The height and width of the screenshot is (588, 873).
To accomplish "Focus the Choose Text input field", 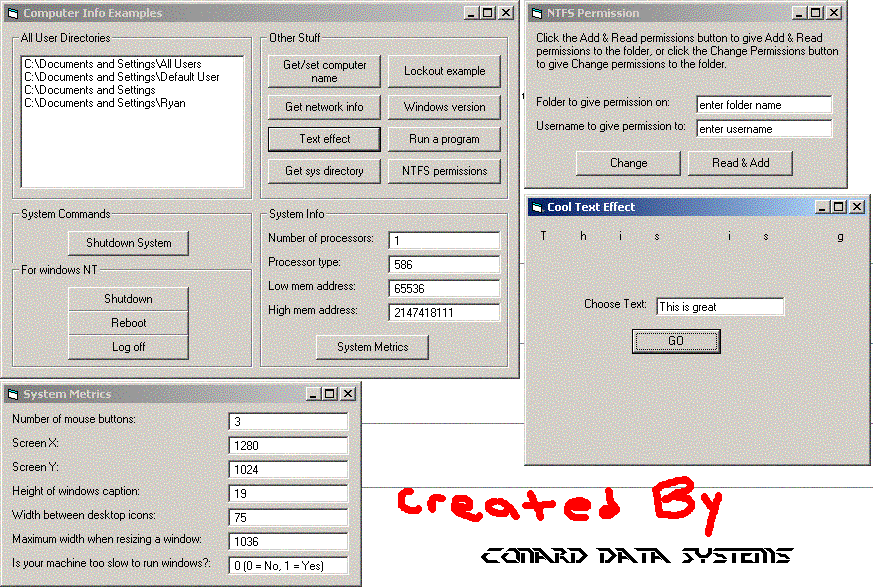I will pos(719,307).
